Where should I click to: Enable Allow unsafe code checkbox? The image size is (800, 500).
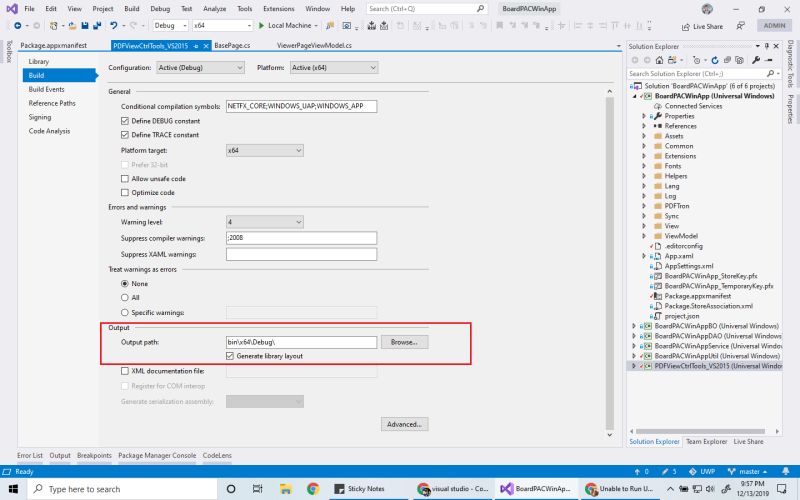pos(124,179)
